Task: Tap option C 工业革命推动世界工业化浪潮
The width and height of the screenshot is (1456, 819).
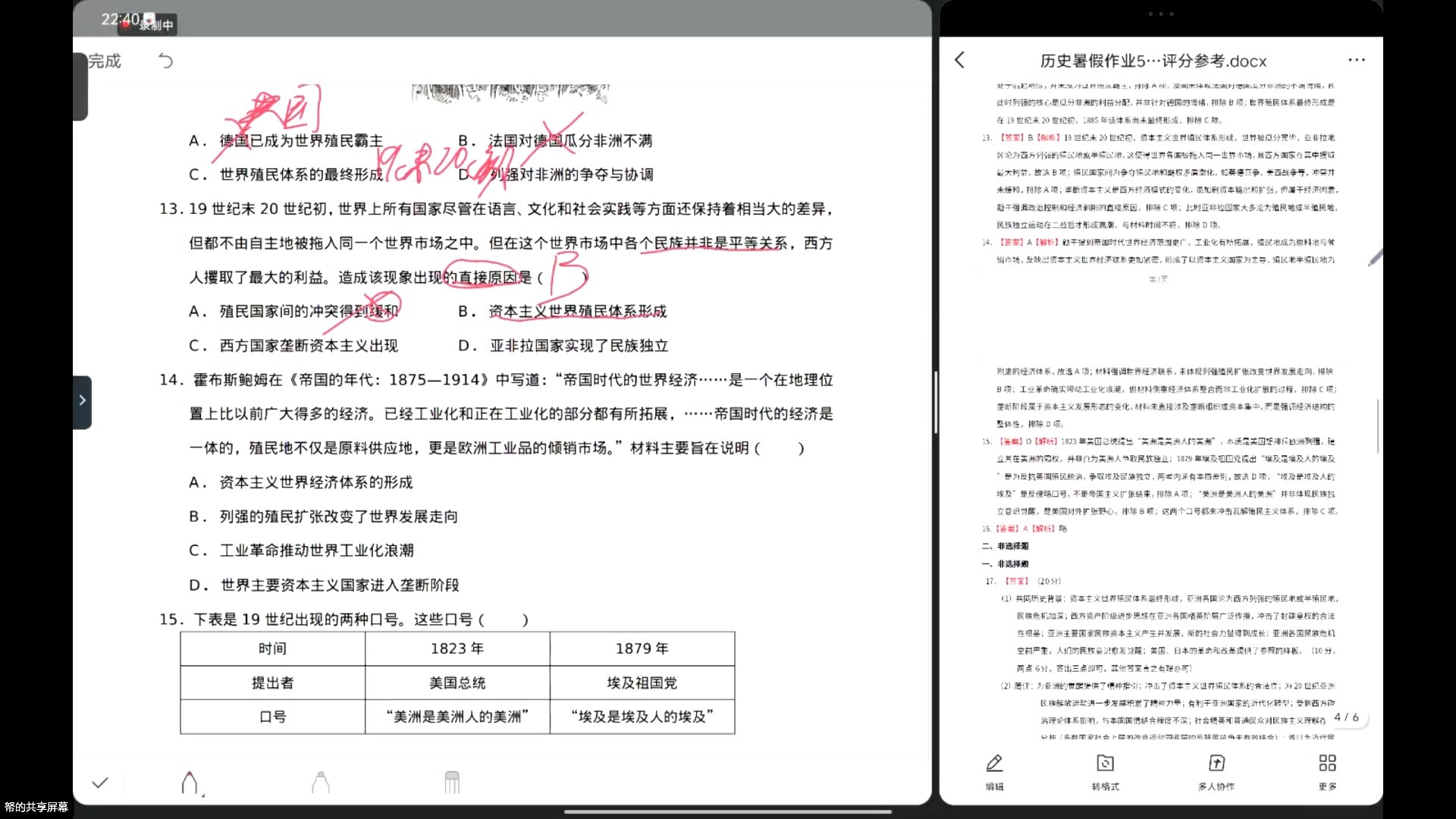Action: (301, 551)
